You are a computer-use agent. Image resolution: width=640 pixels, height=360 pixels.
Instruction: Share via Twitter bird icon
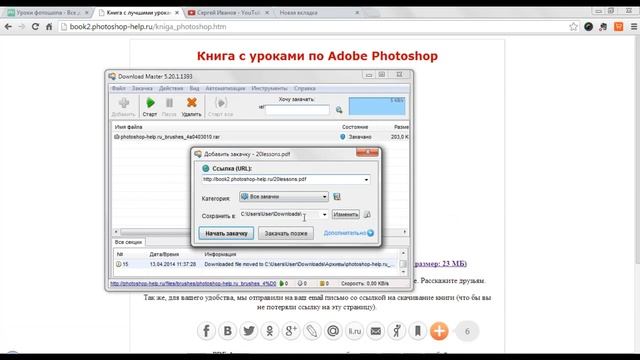point(249,331)
